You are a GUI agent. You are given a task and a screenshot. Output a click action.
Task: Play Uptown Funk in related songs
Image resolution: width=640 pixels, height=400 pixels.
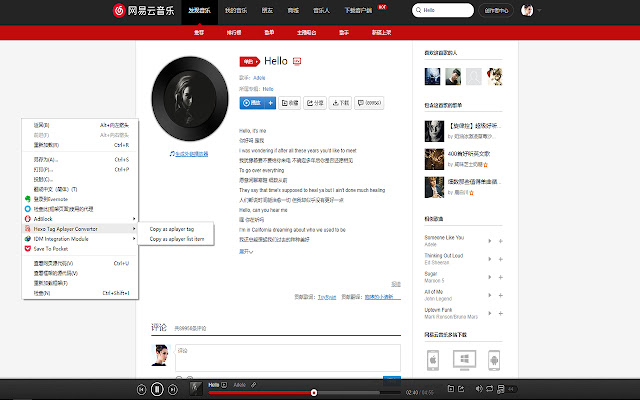[490, 313]
